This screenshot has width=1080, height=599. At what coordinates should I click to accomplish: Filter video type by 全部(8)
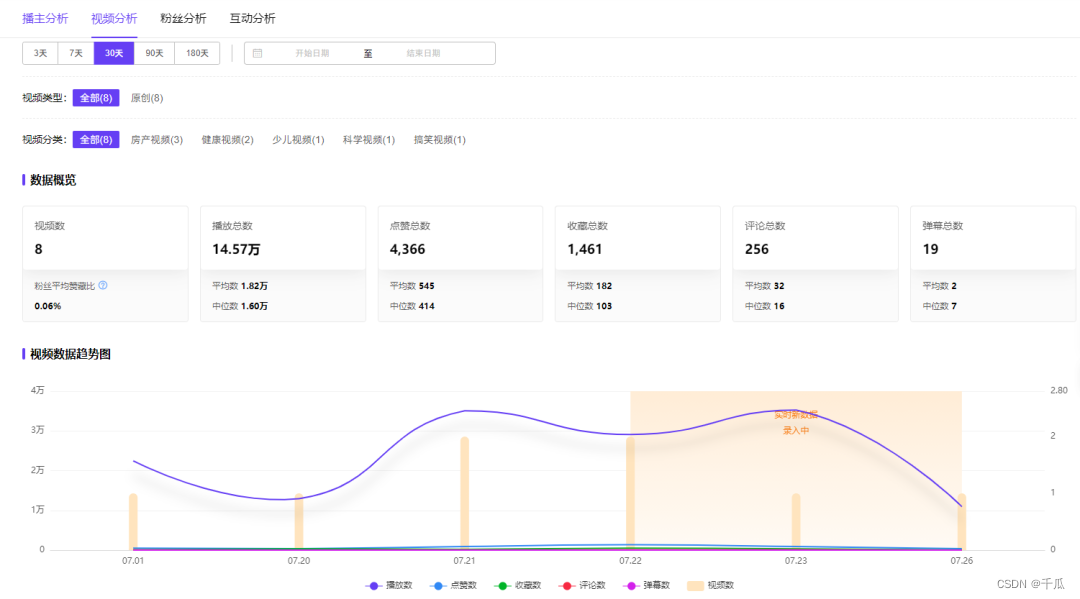pyautogui.click(x=96, y=98)
